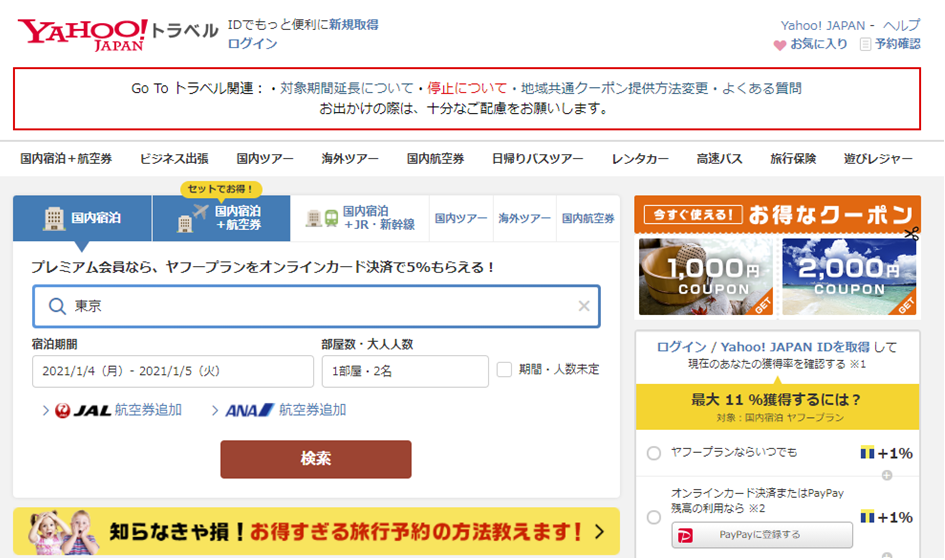Open 旅行保険 in navigation bar

point(793,159)
